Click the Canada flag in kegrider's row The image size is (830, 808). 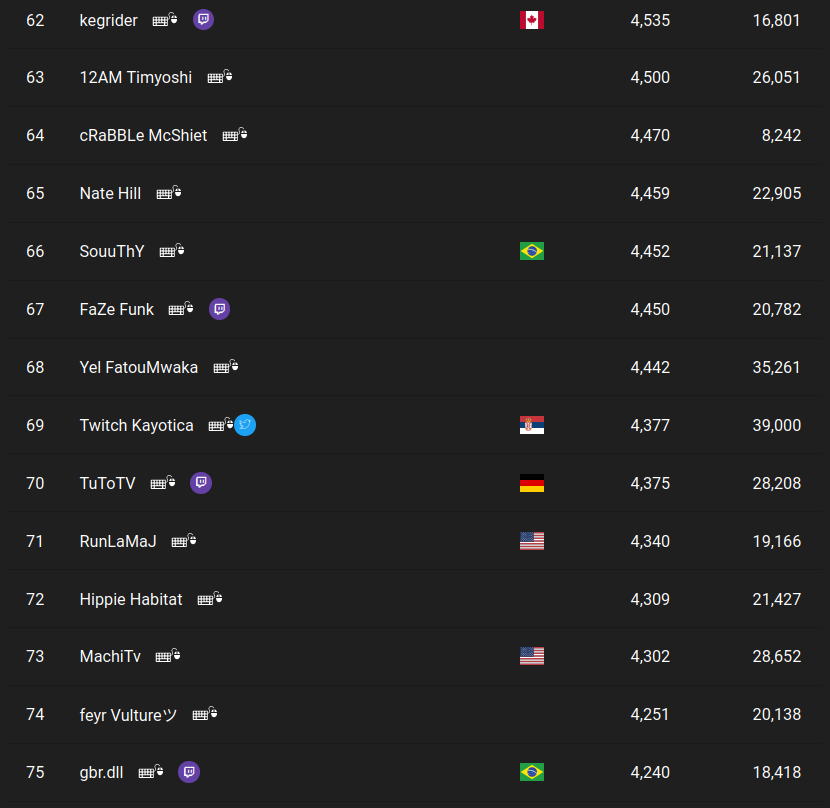pyautogui.click(x=532, y=20)
